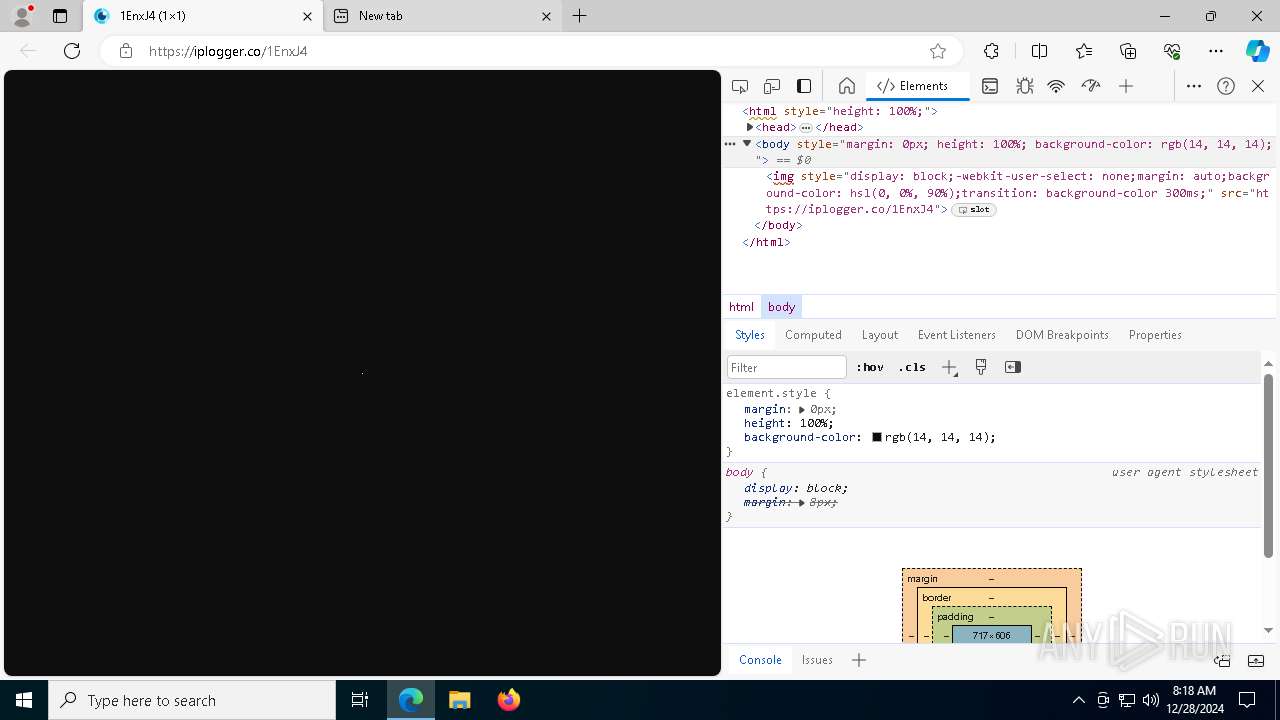Image resolution: width=1280 pixels, height=720 pixels.
Task: Open File Explorer from taskbar
Action: point(459,700)
